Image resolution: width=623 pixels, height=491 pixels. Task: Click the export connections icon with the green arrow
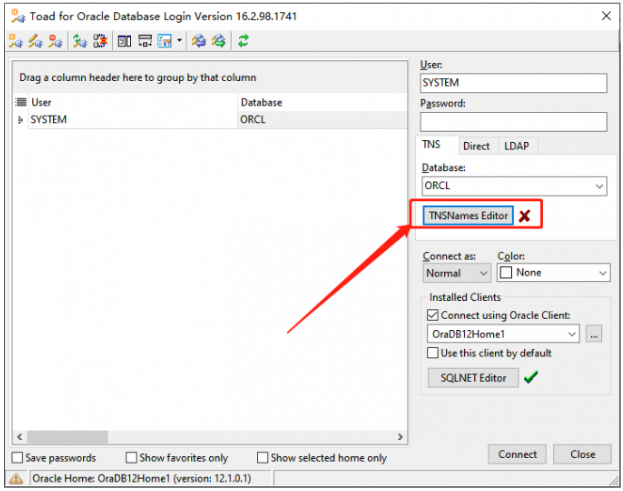pos(219,41)
